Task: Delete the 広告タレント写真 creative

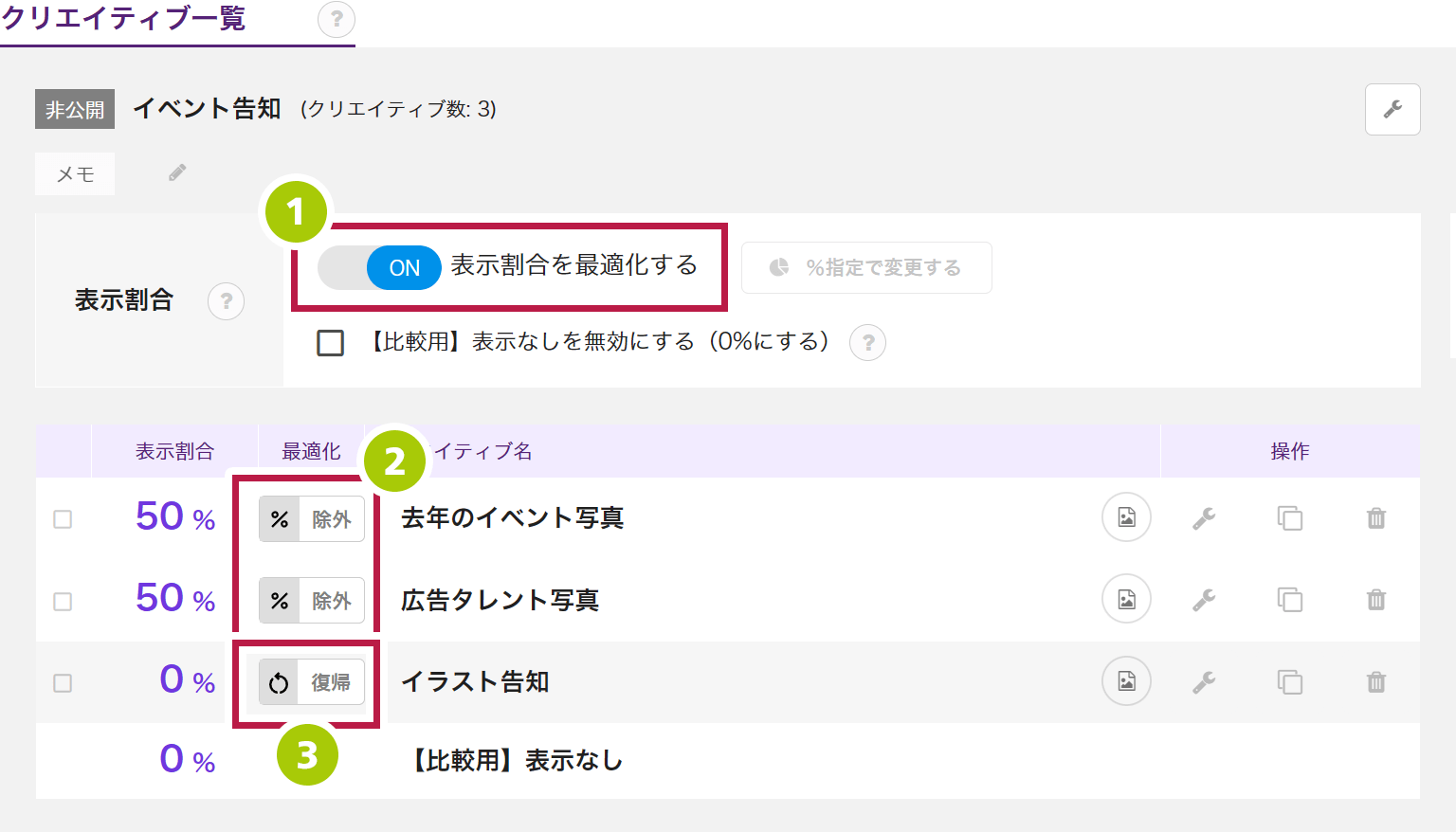Action: click(1375, 600)
